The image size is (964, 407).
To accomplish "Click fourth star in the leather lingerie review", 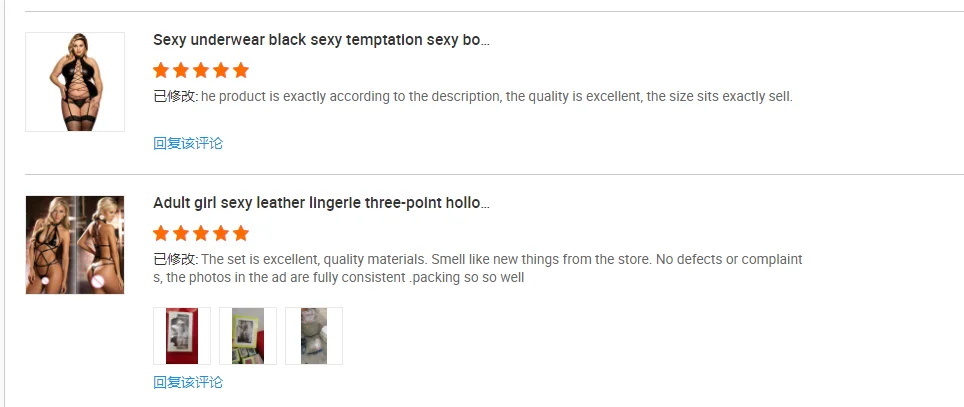I will coord(221,234).
